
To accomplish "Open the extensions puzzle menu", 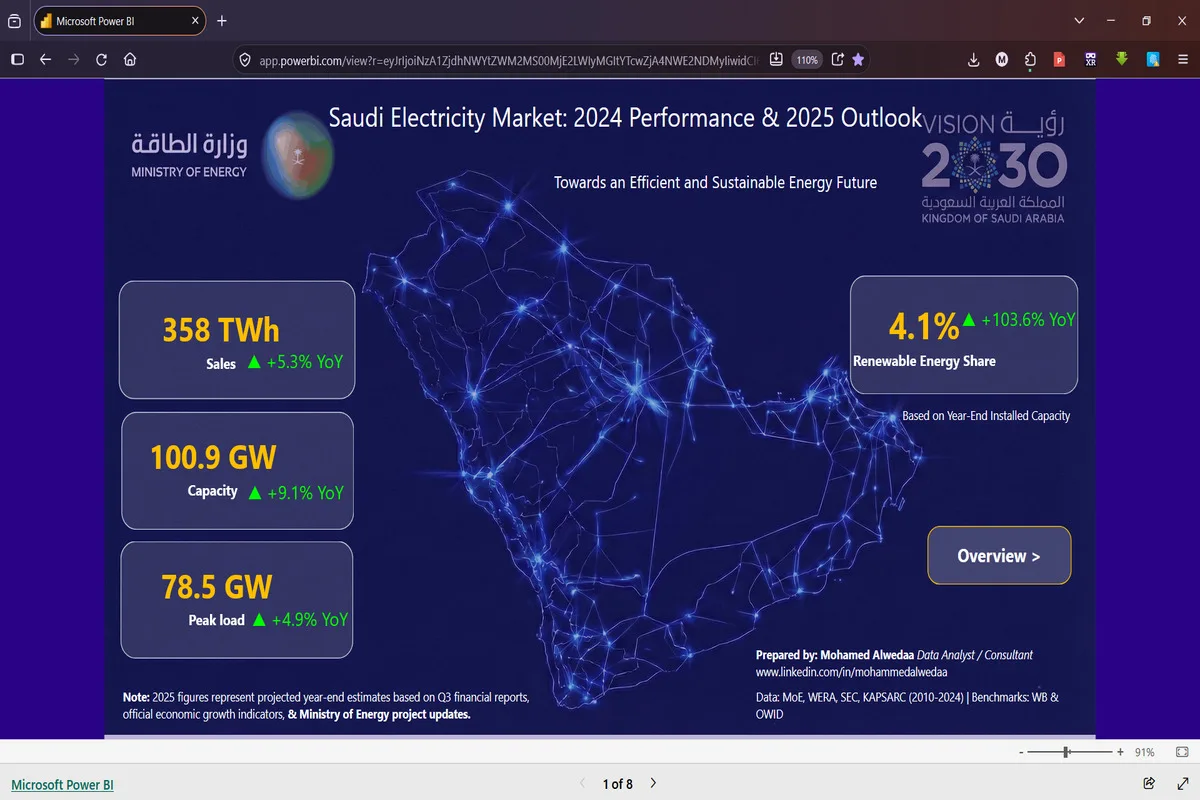I will click(x=1030, y=60).
